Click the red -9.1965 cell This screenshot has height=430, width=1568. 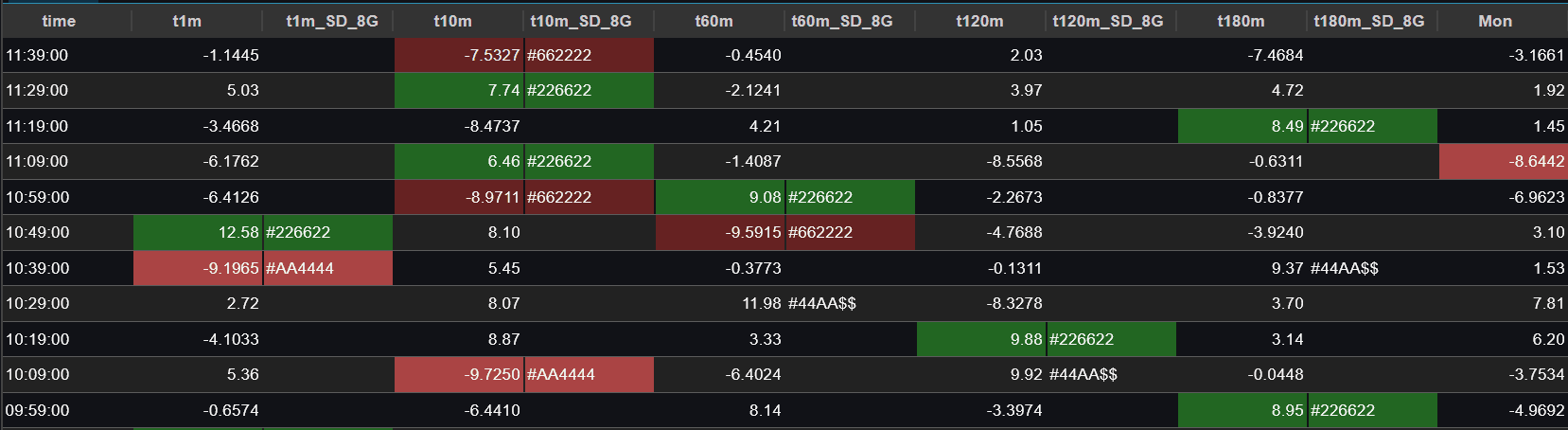230,268
